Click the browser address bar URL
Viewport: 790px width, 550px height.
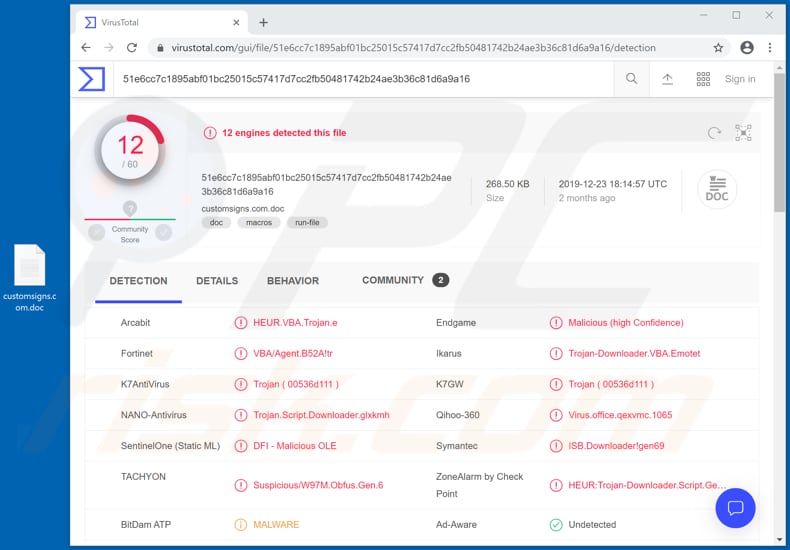pos(413,48)
